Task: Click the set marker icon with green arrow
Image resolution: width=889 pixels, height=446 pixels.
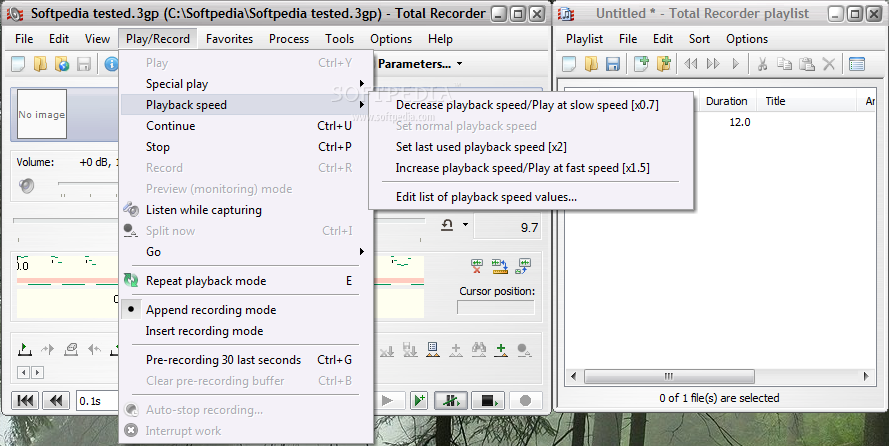Action: [24, 350]
